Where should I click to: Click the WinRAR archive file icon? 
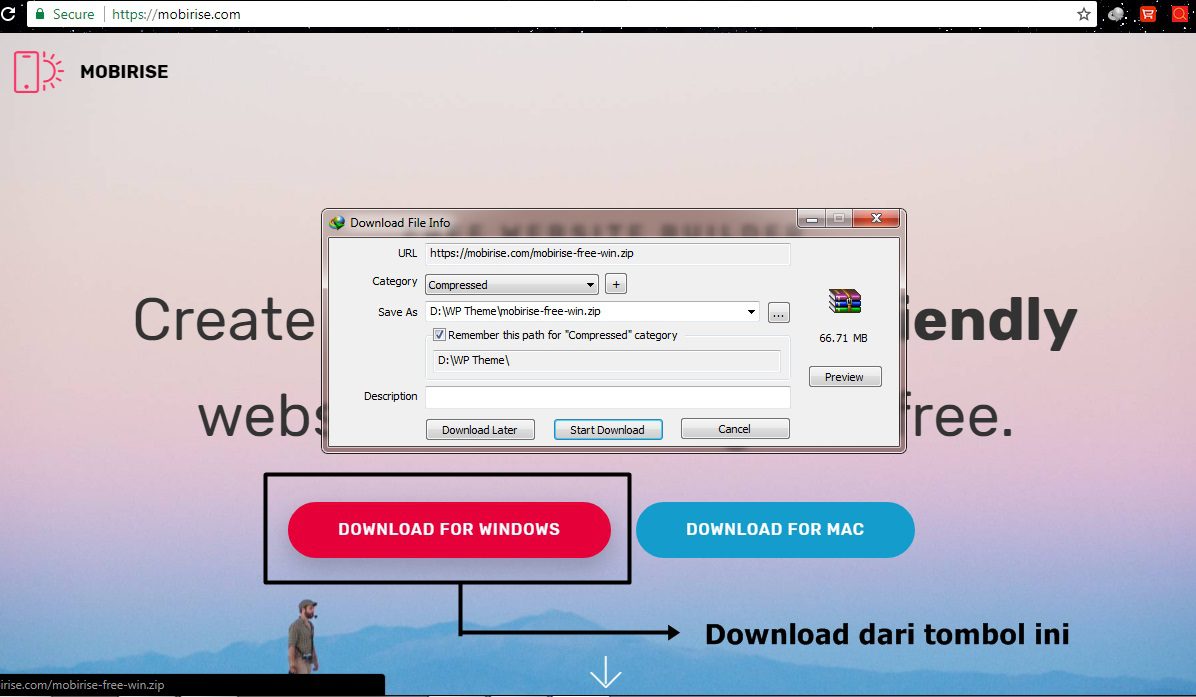point(844,301)
